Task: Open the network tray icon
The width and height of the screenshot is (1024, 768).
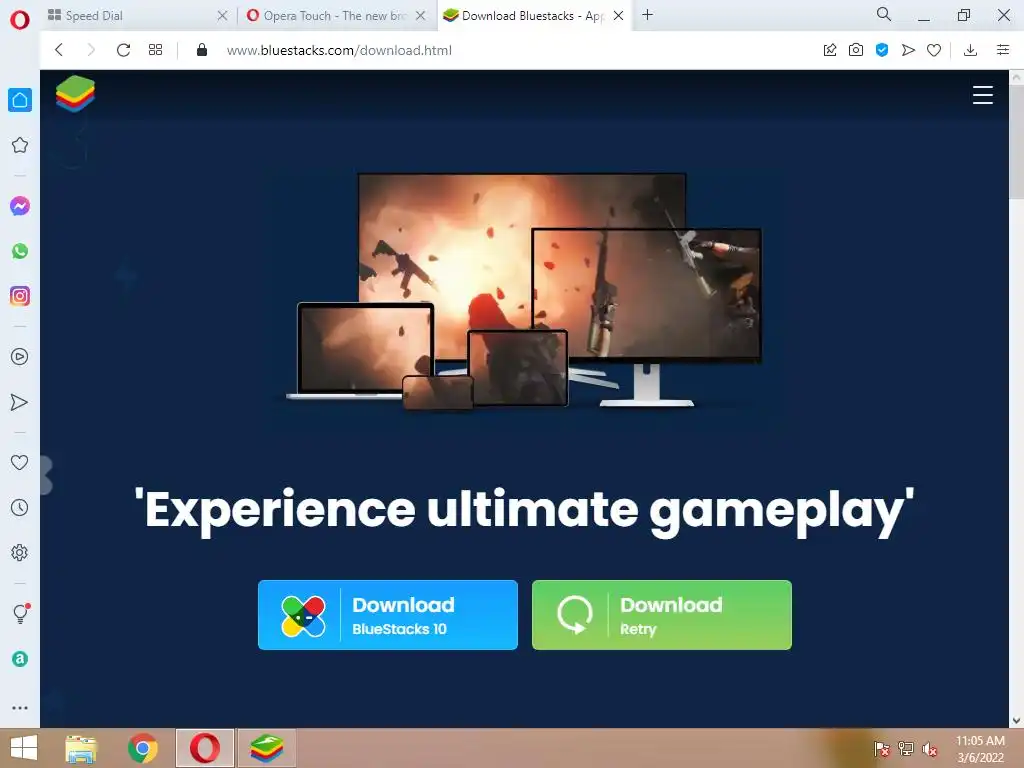Action: [x=906, y=749]
